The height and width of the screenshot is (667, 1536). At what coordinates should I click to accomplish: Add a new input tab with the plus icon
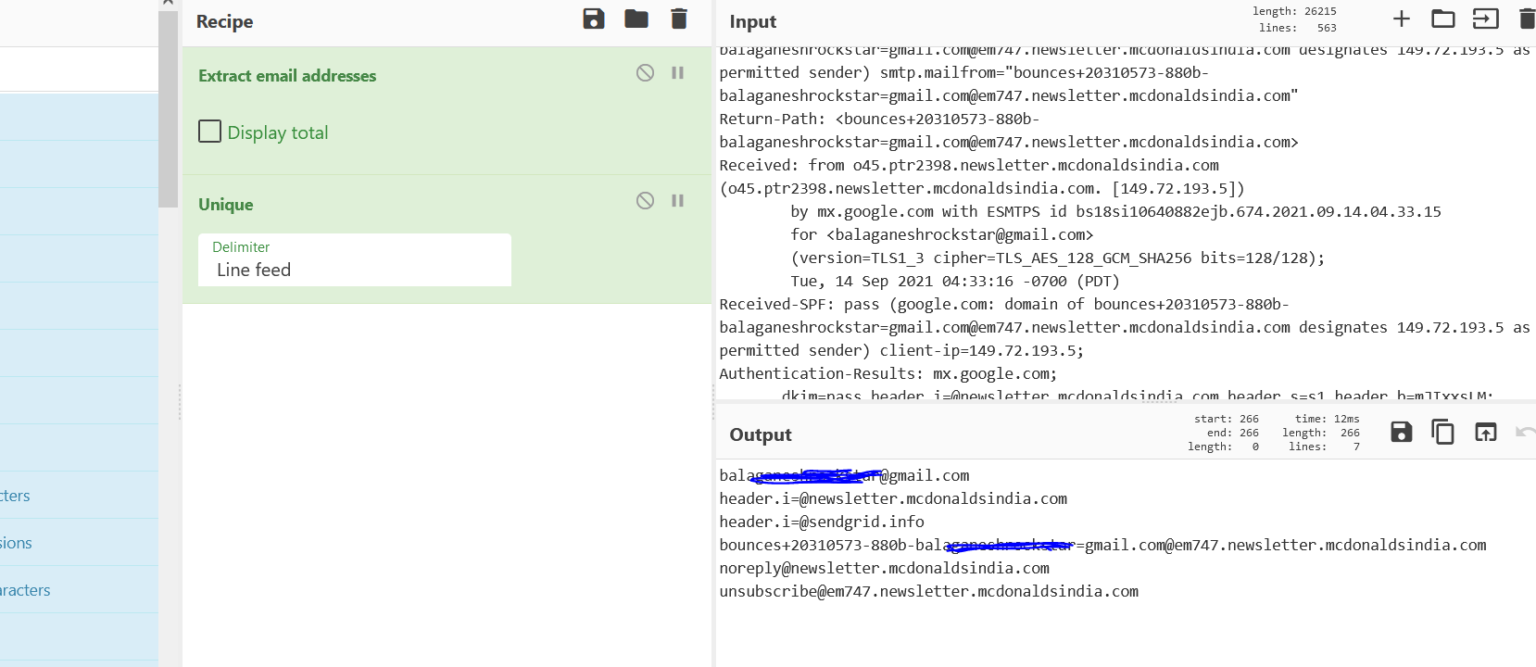click(1401, 19)
